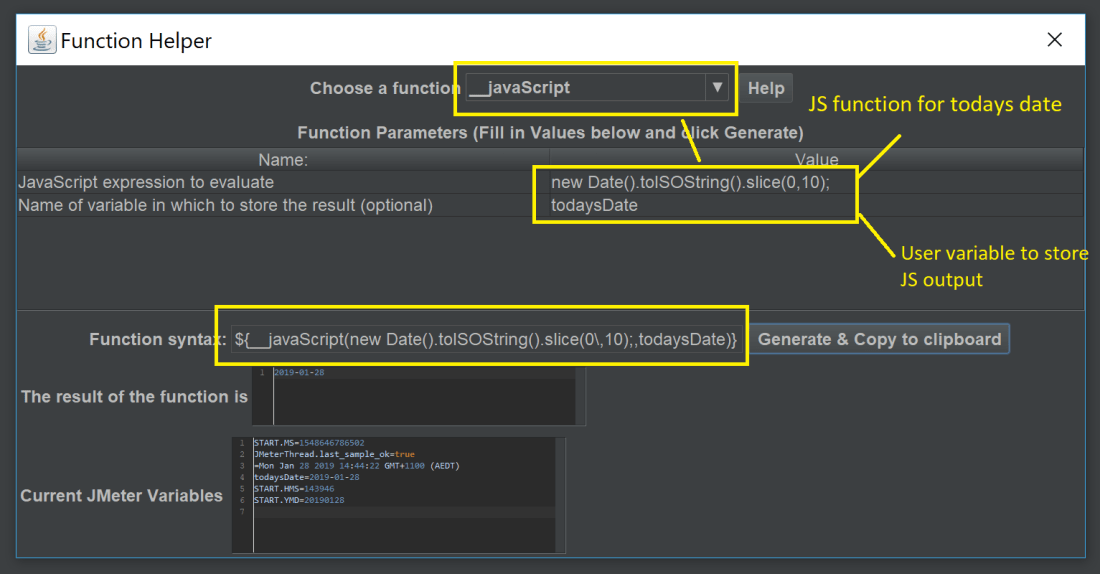Viewport: 1100px width, 574px height.
Task: Select 'Name of variable in which to store' row
Action: coord(550,206)
